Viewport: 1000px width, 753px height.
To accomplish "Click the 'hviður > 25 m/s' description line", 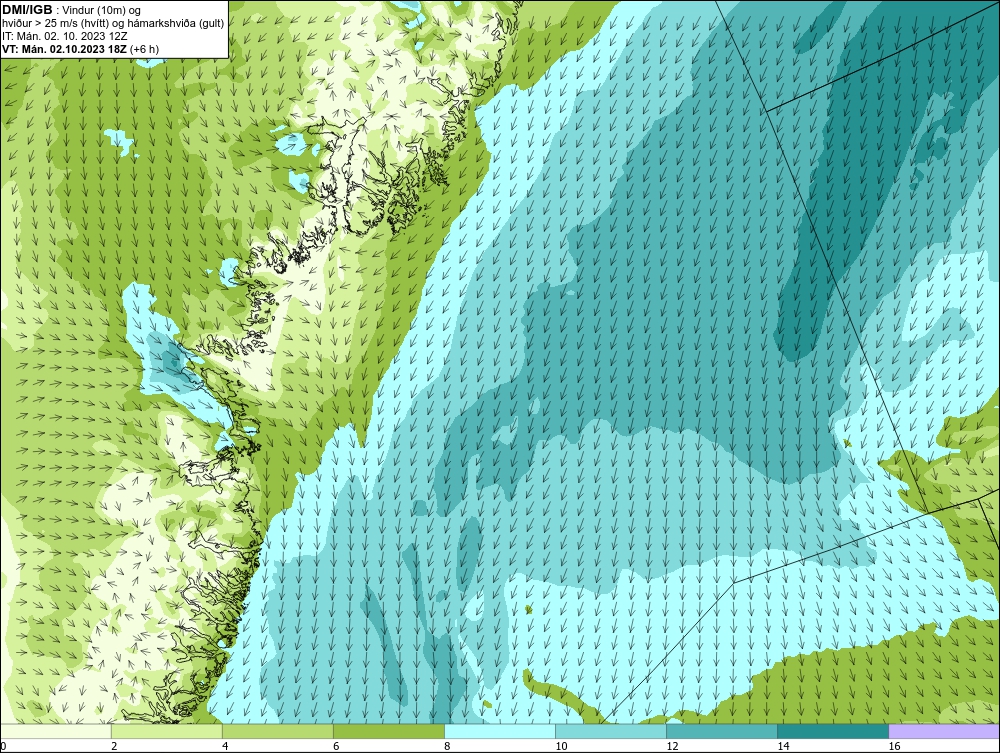I will [113, 24].
